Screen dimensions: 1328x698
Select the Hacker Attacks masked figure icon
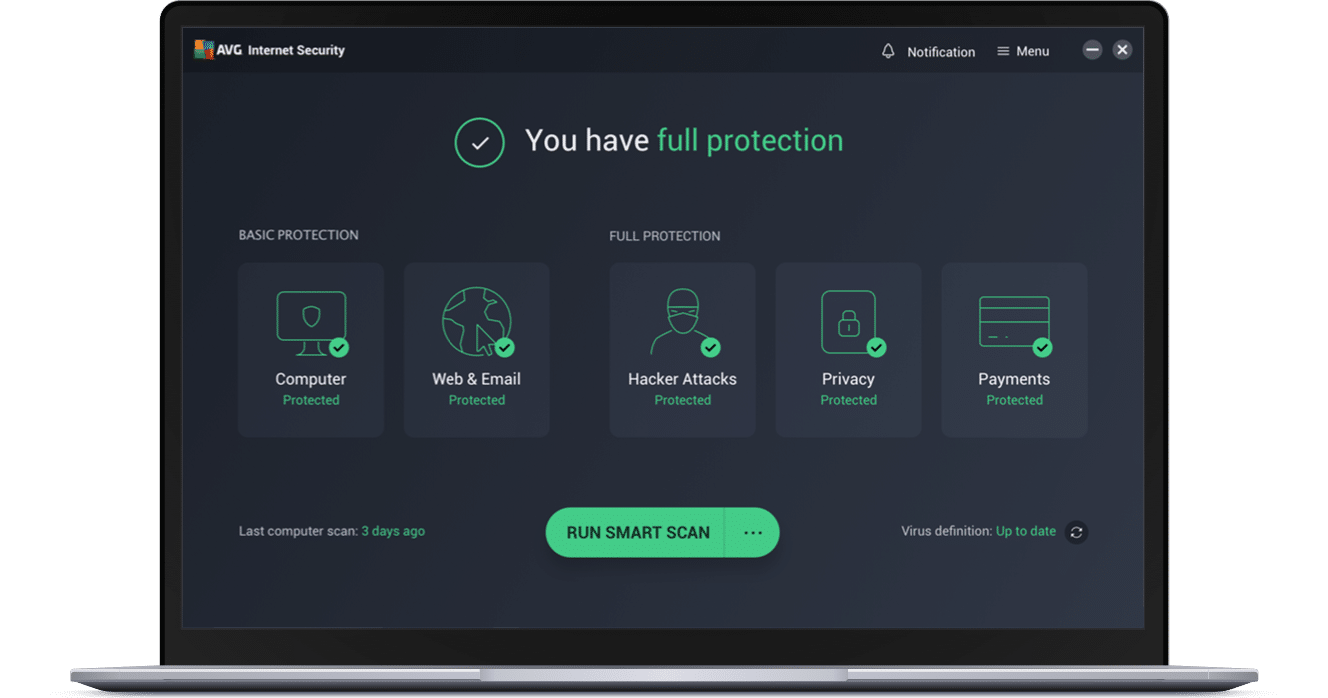tap(683, 322)
